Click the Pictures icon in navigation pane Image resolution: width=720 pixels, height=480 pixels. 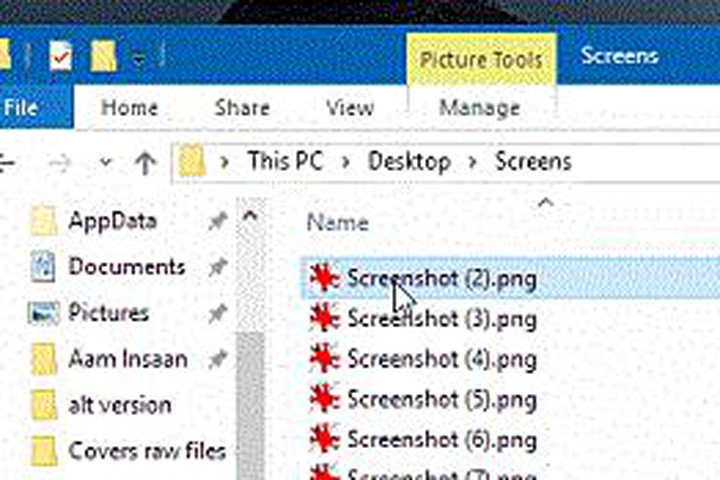tap(43, 313)
